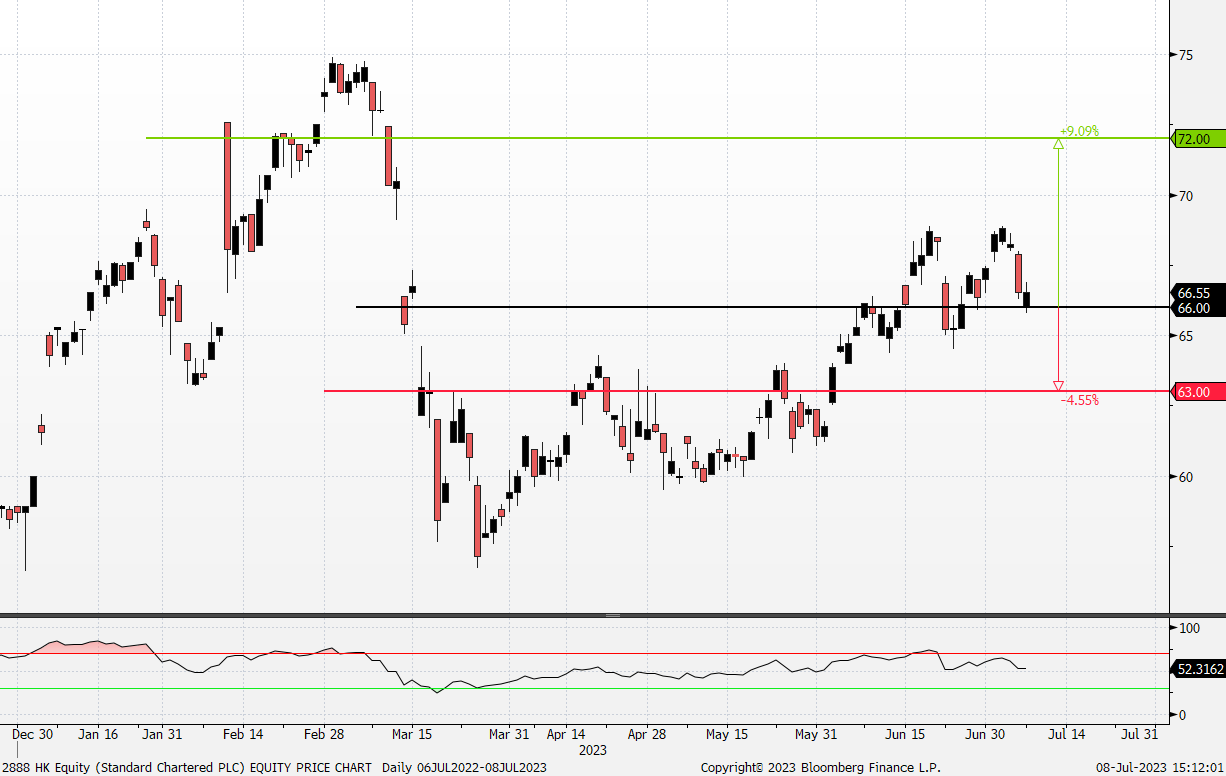The height and width of the screenshot is (776, 1226).
Task: Click the Bloomberg Finance L.P. copyright text
Action: click(820, 767)
